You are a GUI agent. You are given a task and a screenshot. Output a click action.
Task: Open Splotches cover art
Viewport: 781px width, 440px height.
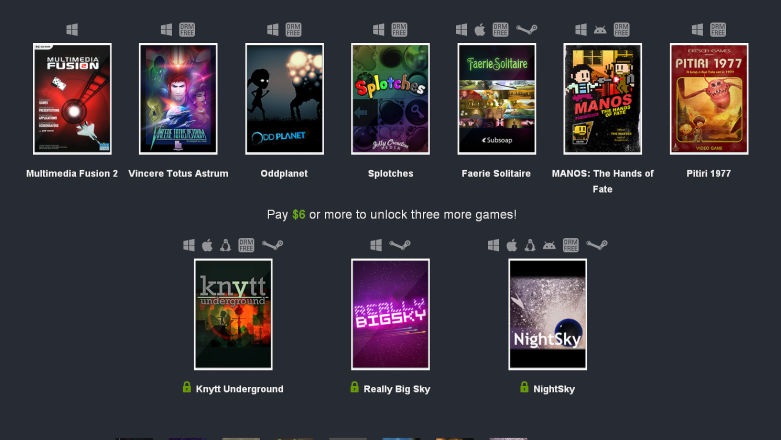390,99
